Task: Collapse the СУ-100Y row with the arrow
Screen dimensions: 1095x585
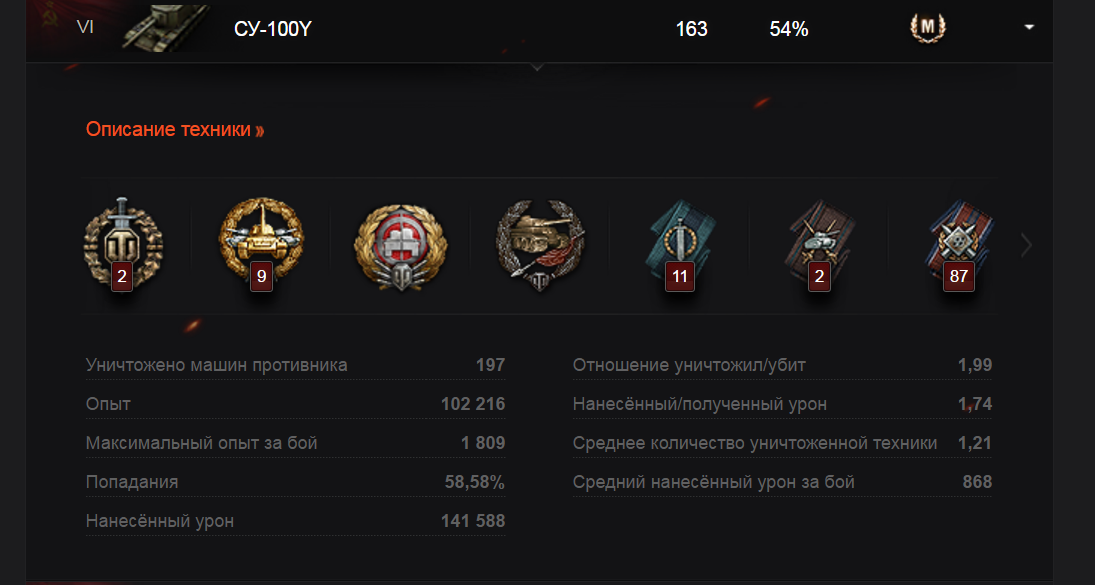Action: point(1029,27)
